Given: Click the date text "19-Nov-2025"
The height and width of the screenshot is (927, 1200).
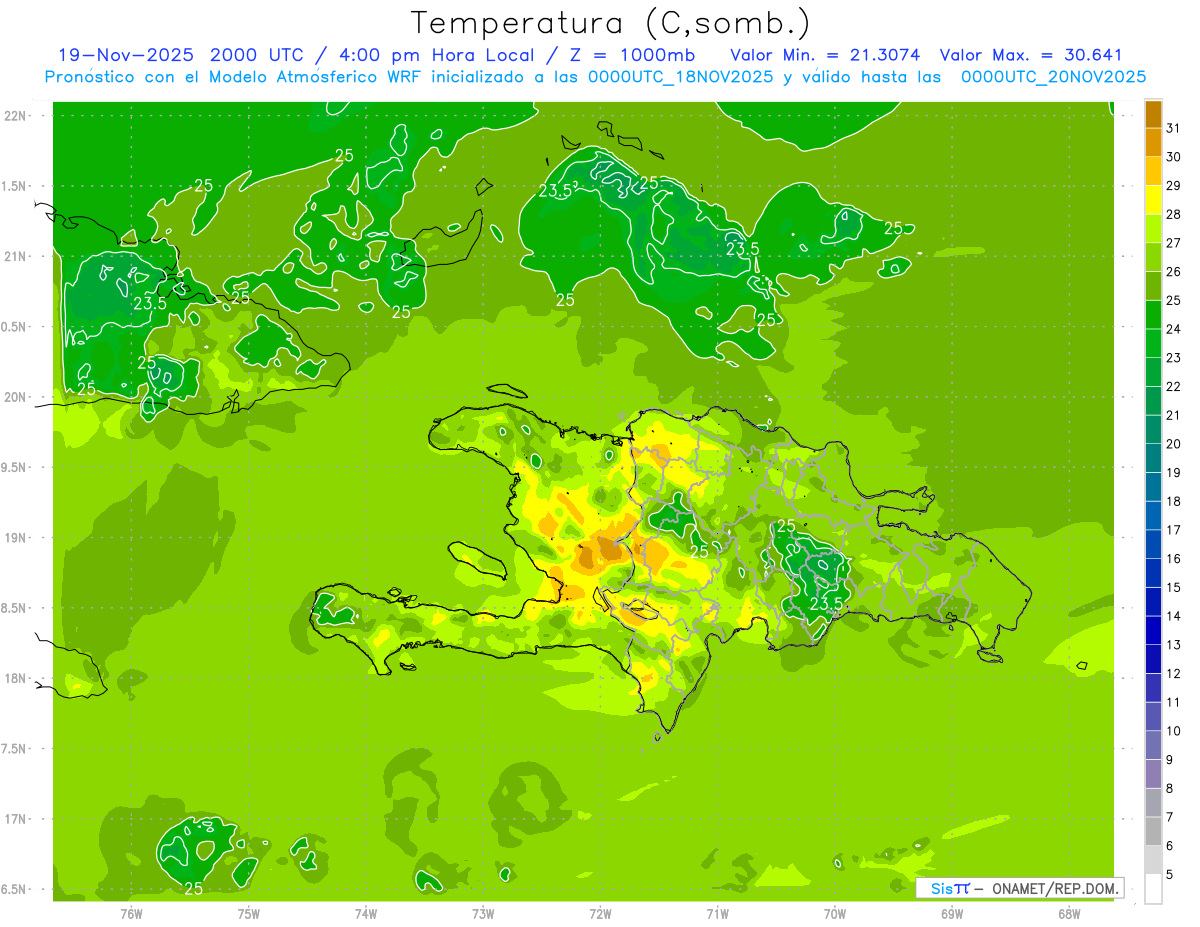Looking at the screenshot, I should click(x=126, y=55).
